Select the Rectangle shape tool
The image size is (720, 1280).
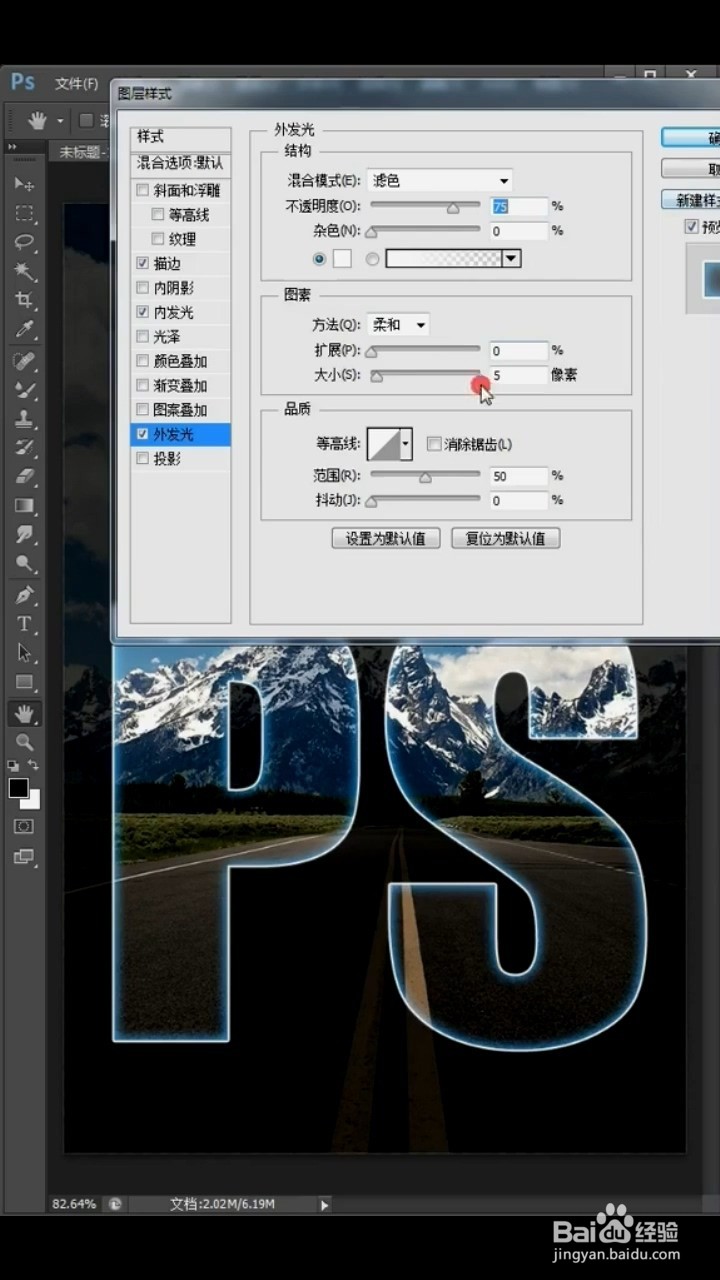click(x=25, y=683)
